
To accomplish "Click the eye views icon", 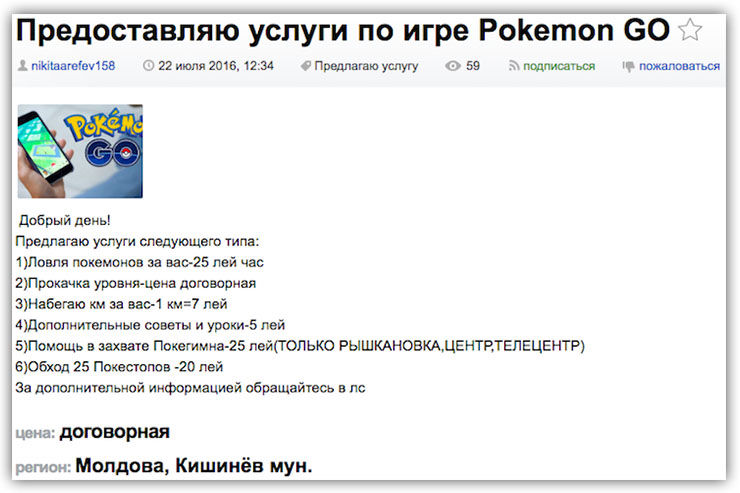I will (x=452, y=66).
